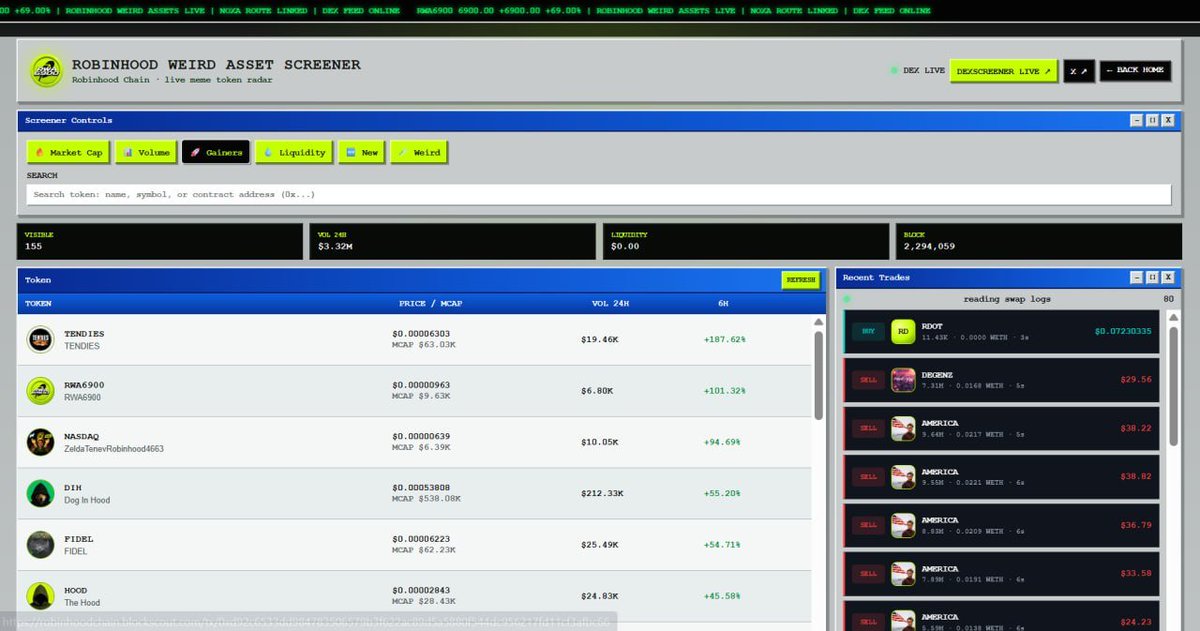Minimize the Screener Controls panel
The height and width of the screenshot is (631, 1200).
1136,120
